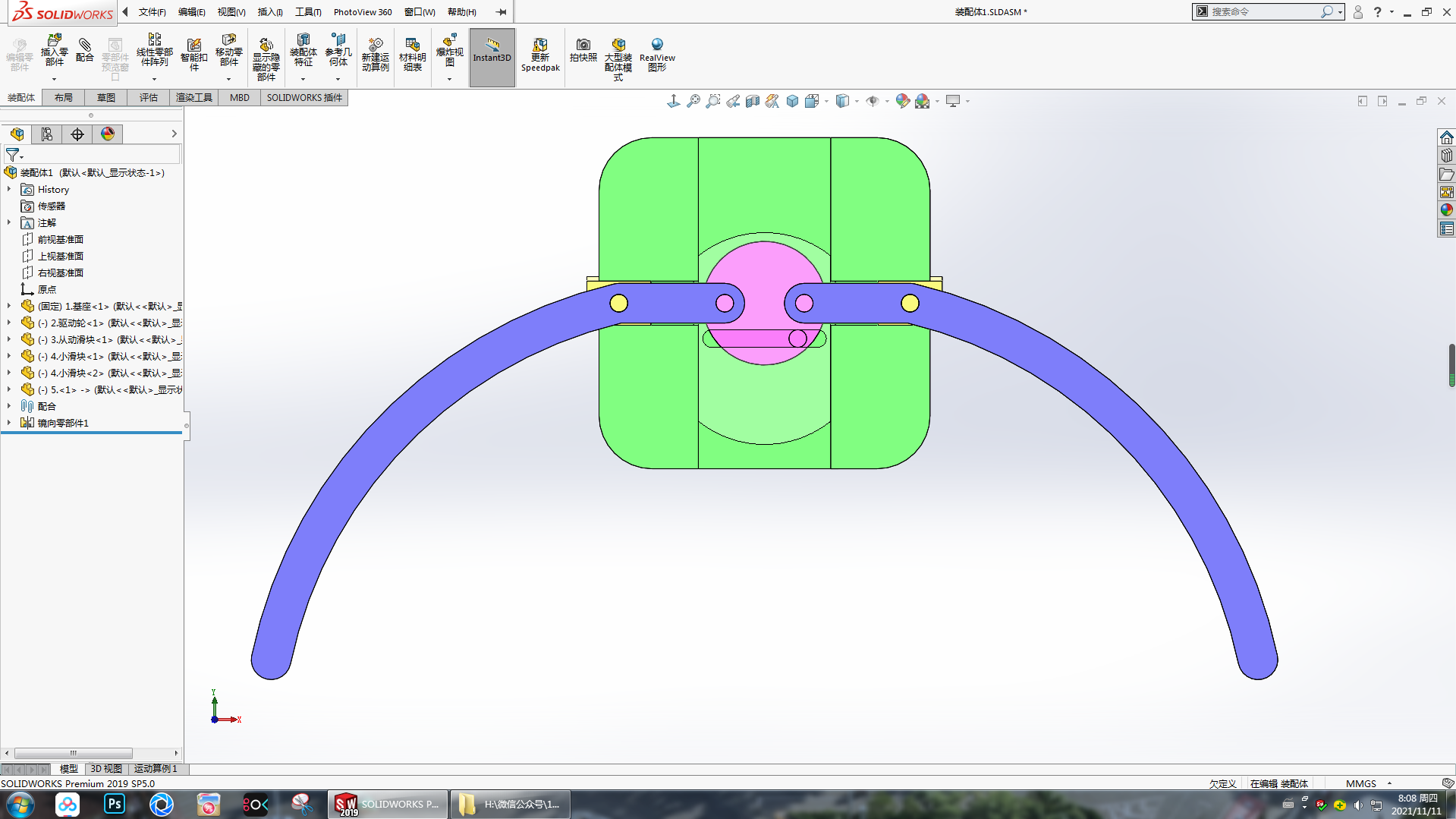1456x819 pixels.
Task: Open H:\微信公众号 folder taskbar button
Action: 510,805
